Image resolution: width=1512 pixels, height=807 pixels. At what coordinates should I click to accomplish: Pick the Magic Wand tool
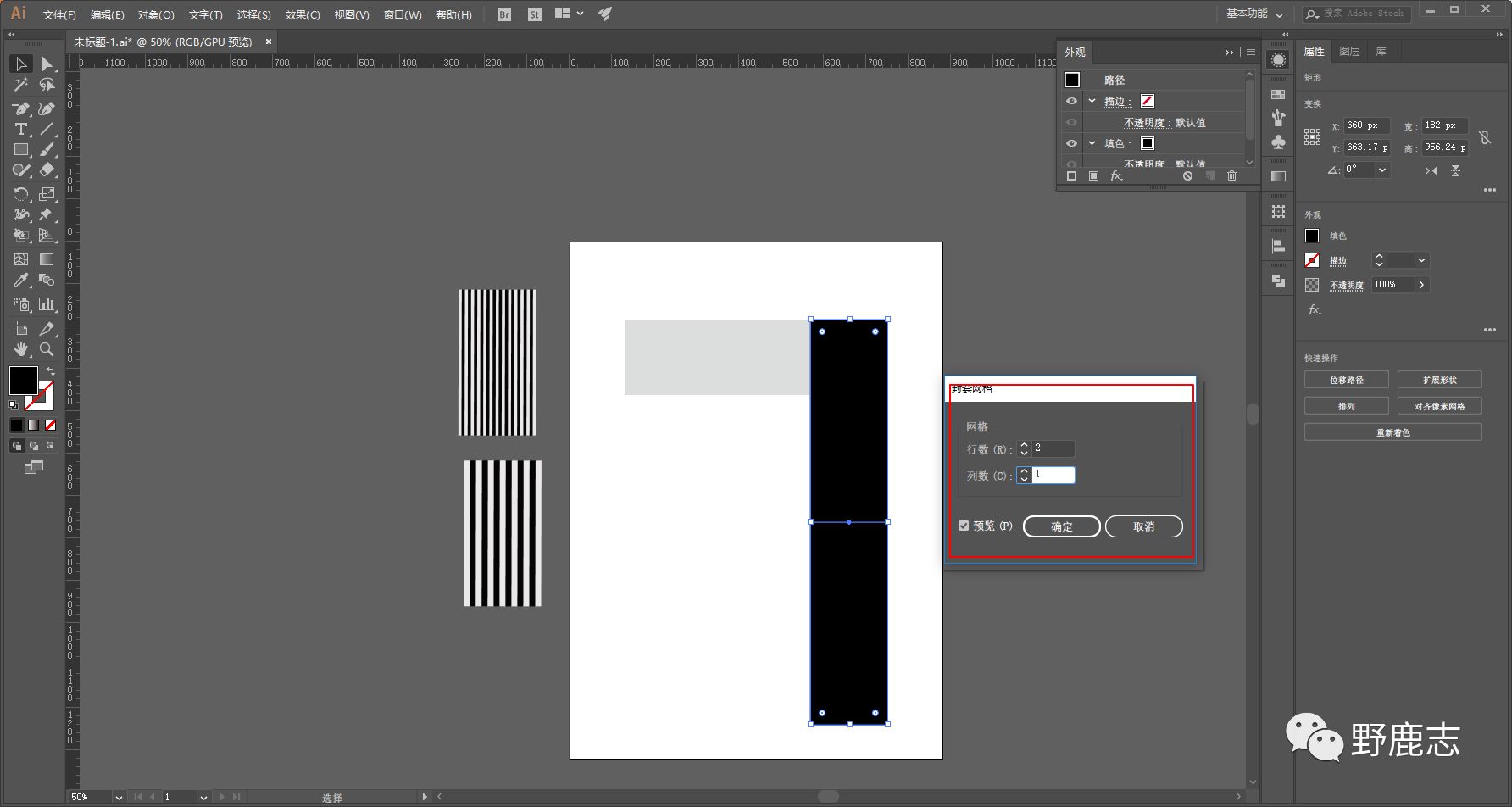[x=21, y=85]
